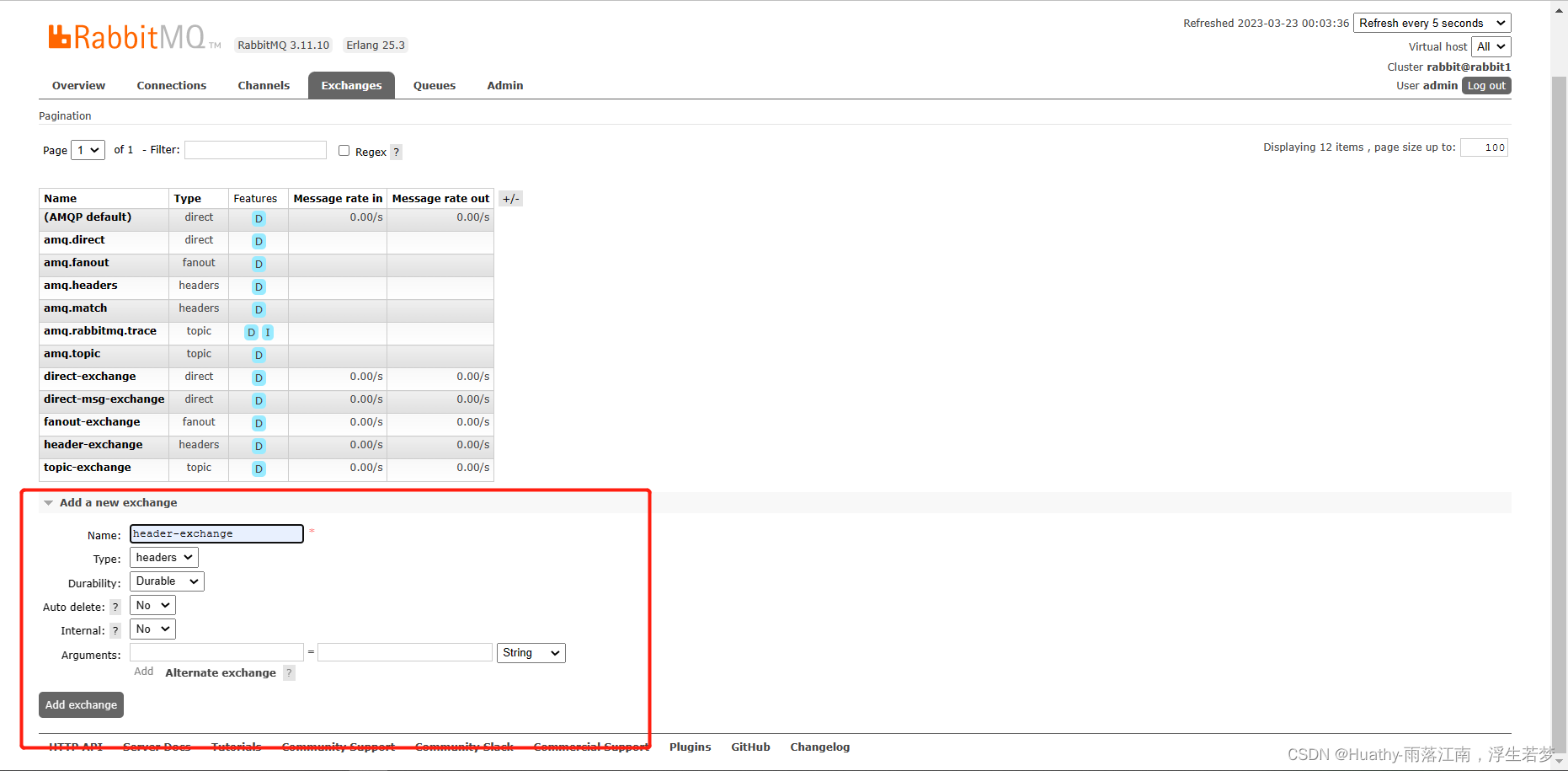Click the exchange Name input field
This screenshot has width=1568, height=771.
coord(216,534)
